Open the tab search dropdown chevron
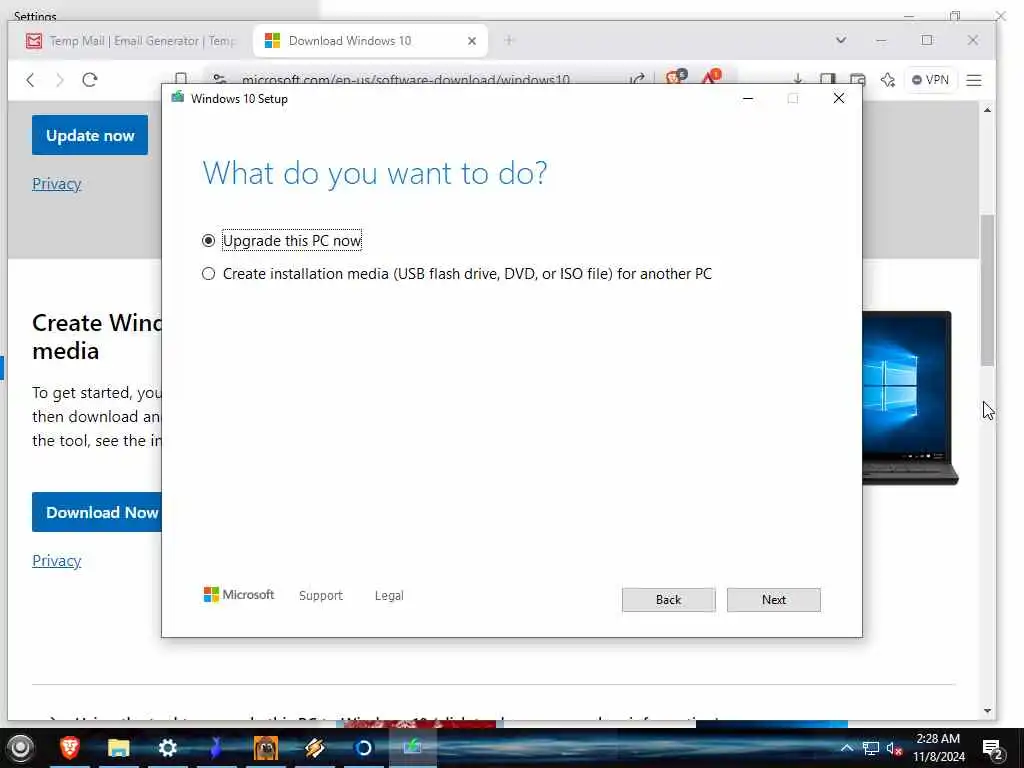Image resolution: width=1024 pixels, height=768 pixels. pyautogui.click(x=840, y=40)
